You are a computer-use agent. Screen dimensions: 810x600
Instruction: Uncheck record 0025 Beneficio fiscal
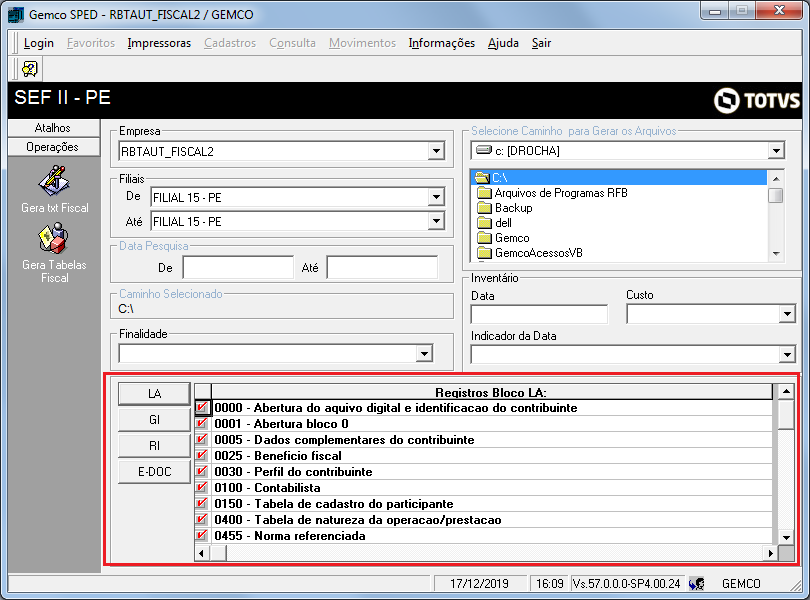point(202,456)
